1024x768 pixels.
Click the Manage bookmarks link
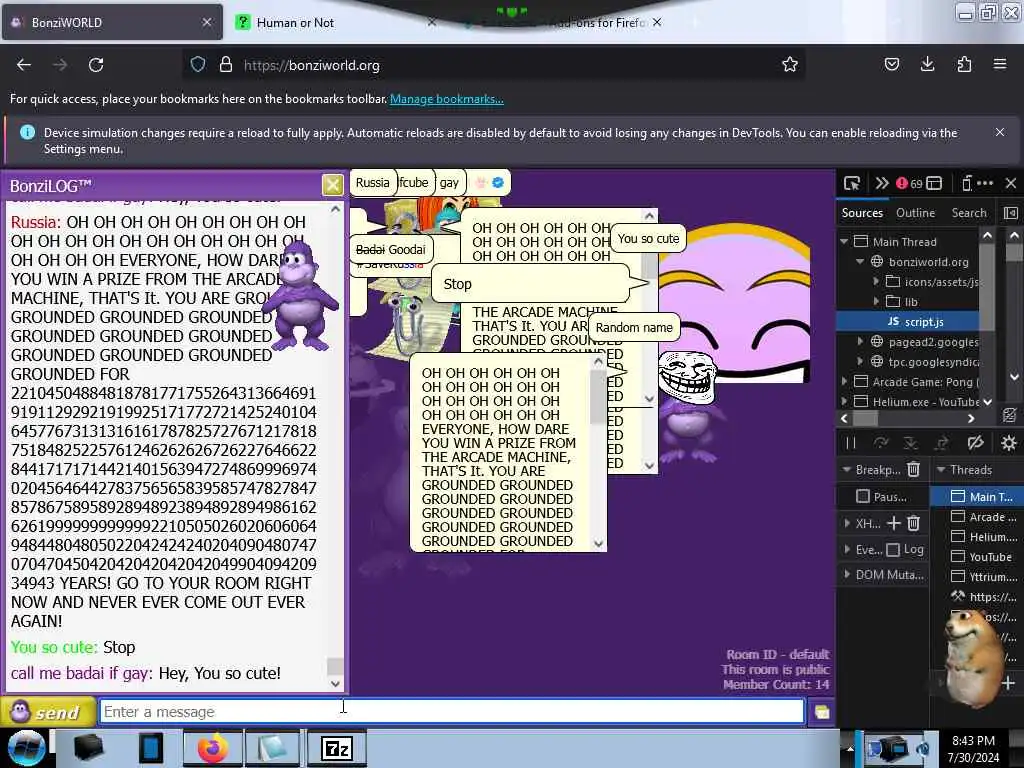447,99
